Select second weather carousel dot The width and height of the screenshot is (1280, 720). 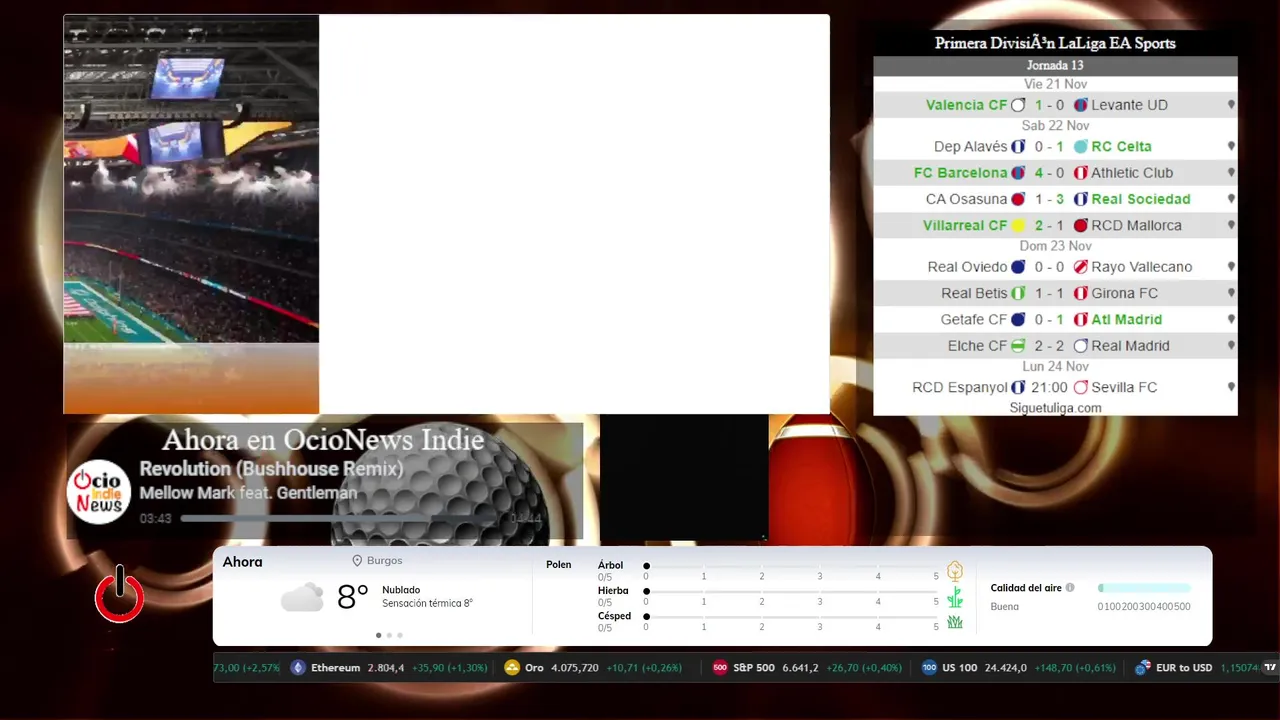point(389,635)
